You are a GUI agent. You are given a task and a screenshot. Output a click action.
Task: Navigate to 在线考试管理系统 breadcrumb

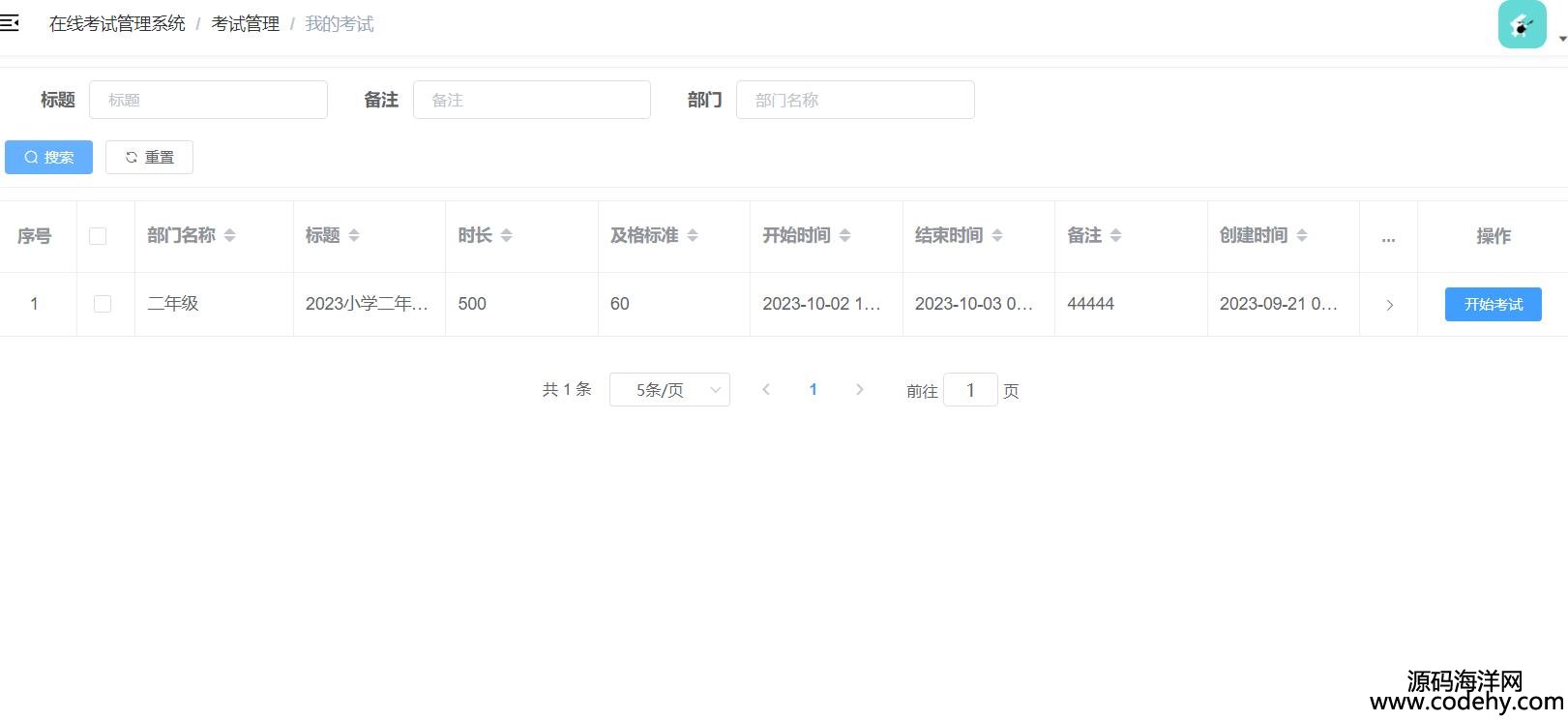(x=117, y=24)
